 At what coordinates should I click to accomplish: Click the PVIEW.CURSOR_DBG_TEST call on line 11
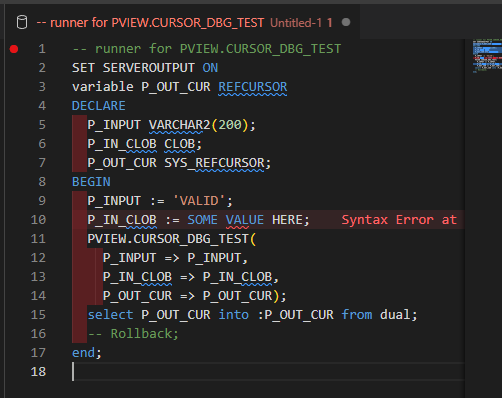coord(168,239)
